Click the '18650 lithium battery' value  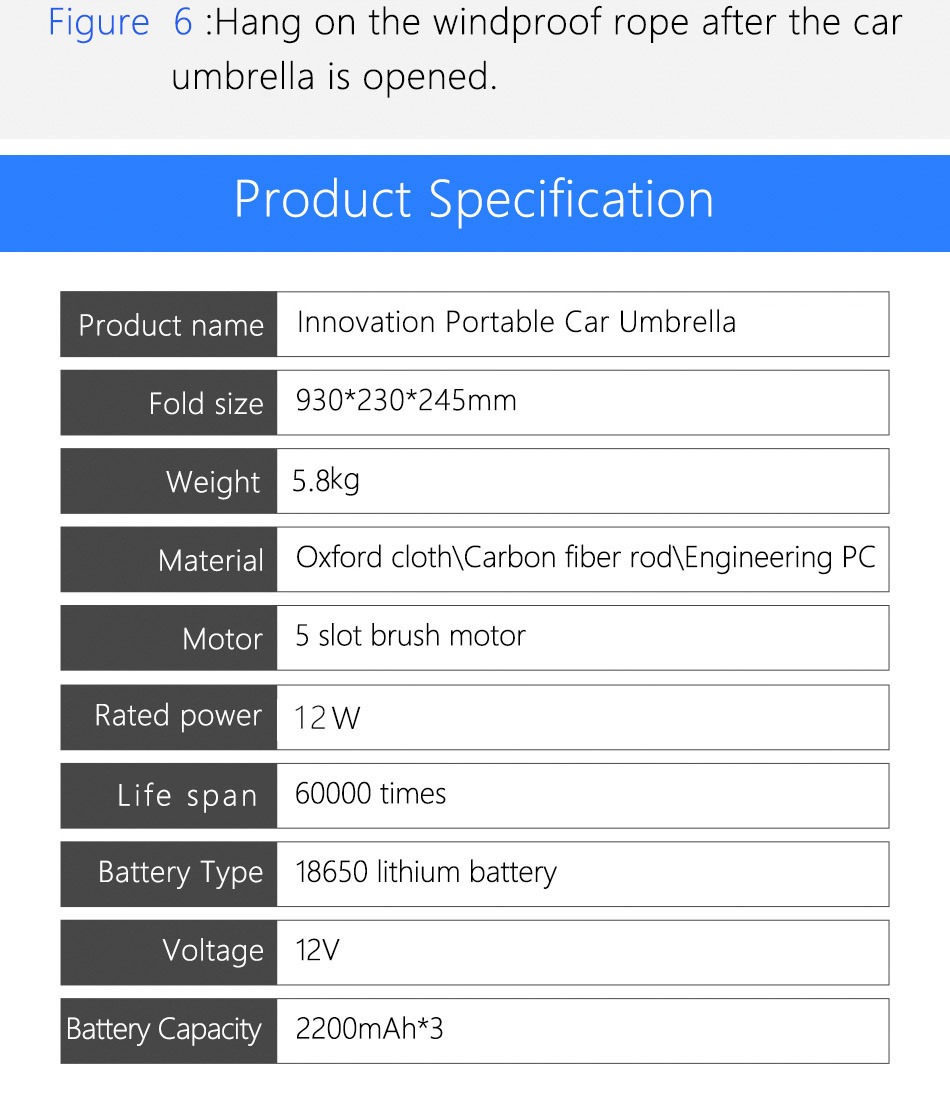tap(426, 873)
